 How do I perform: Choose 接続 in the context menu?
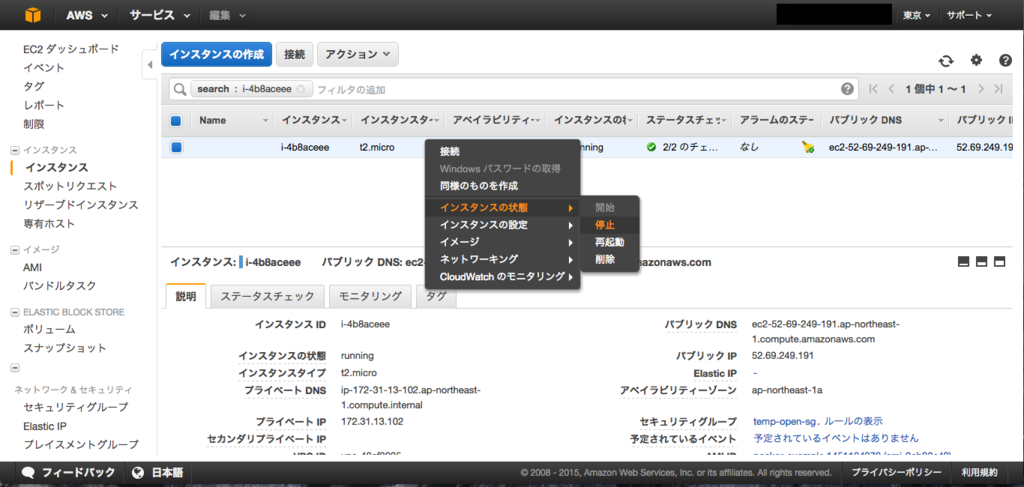502,151
